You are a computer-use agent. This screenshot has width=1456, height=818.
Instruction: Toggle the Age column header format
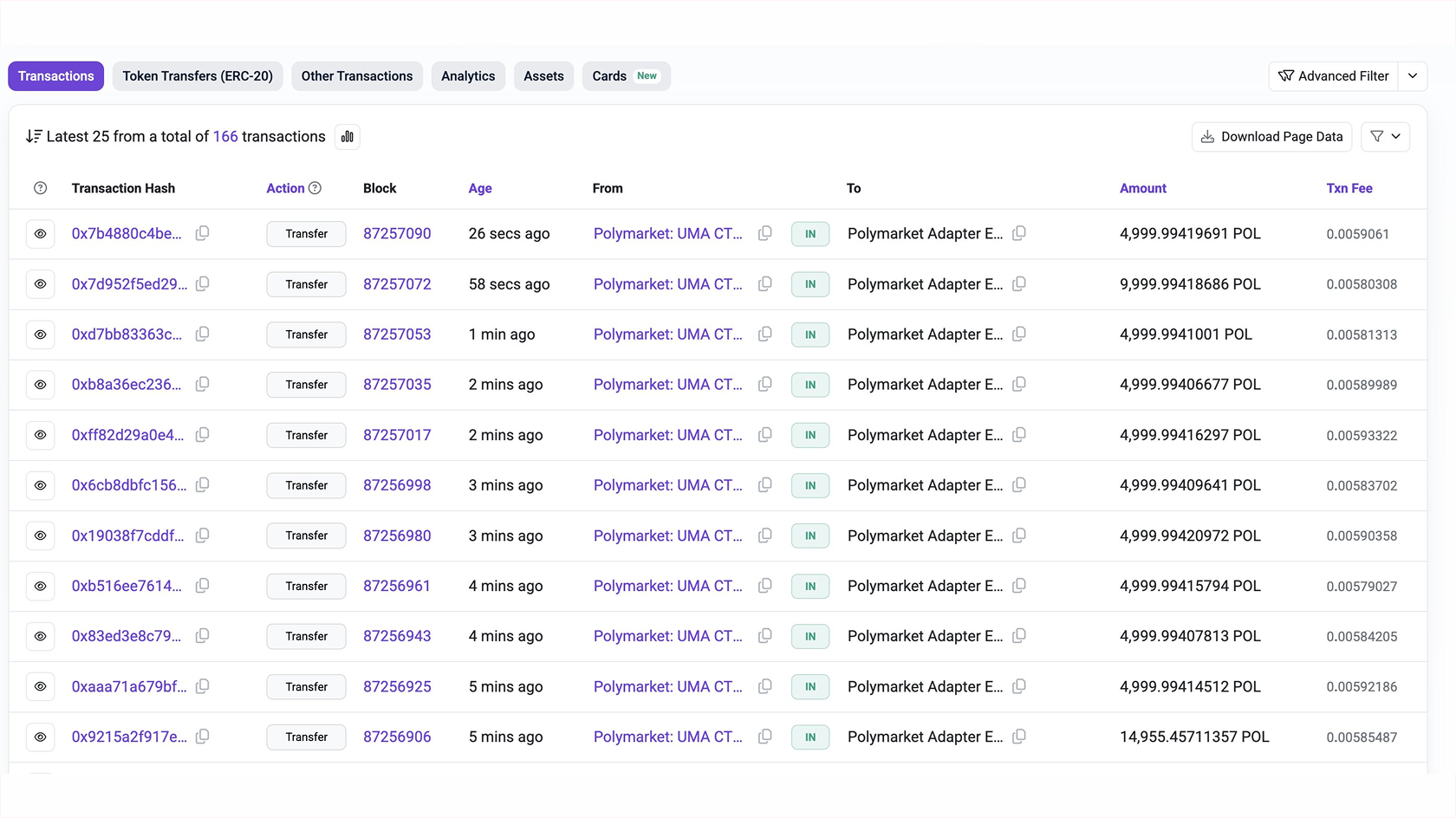pyautogui.click(x=480, y=188)
